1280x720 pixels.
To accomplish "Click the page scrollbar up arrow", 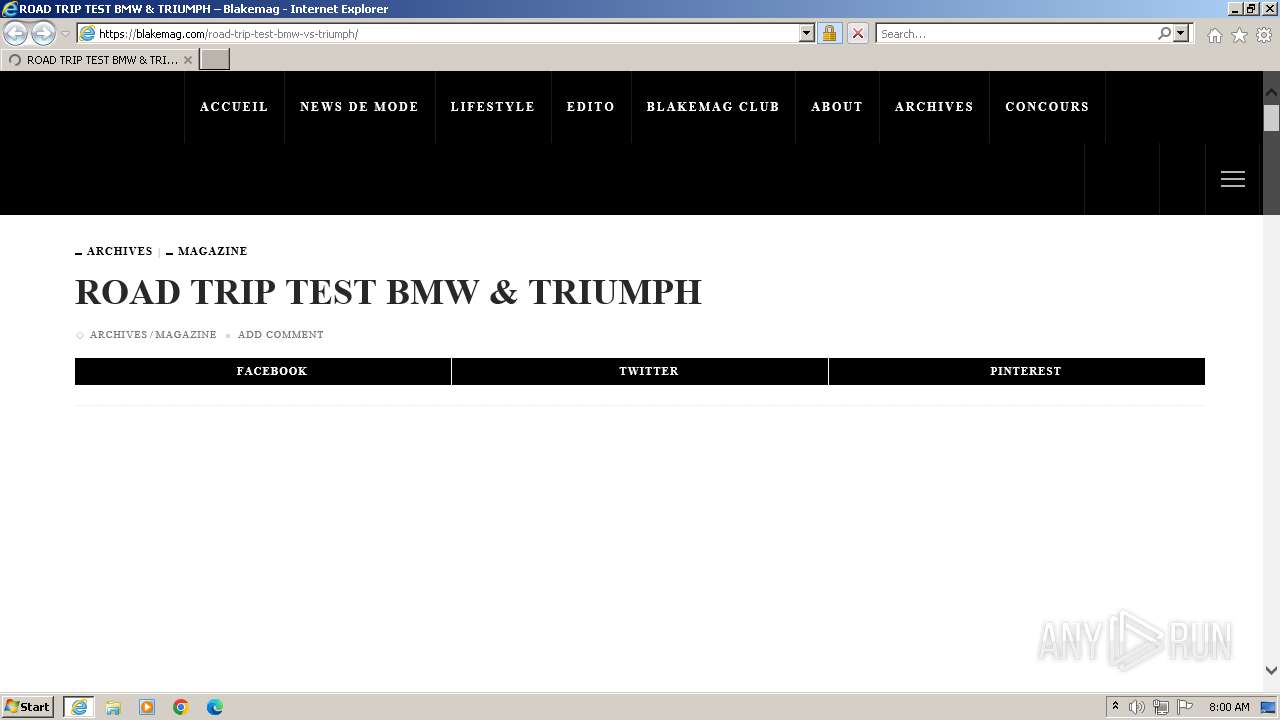I will [1271, 92].
